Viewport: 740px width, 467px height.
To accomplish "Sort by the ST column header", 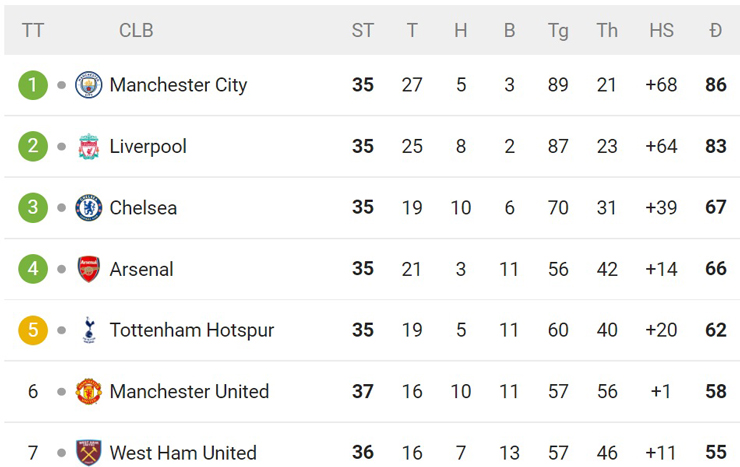I will 362,30.
